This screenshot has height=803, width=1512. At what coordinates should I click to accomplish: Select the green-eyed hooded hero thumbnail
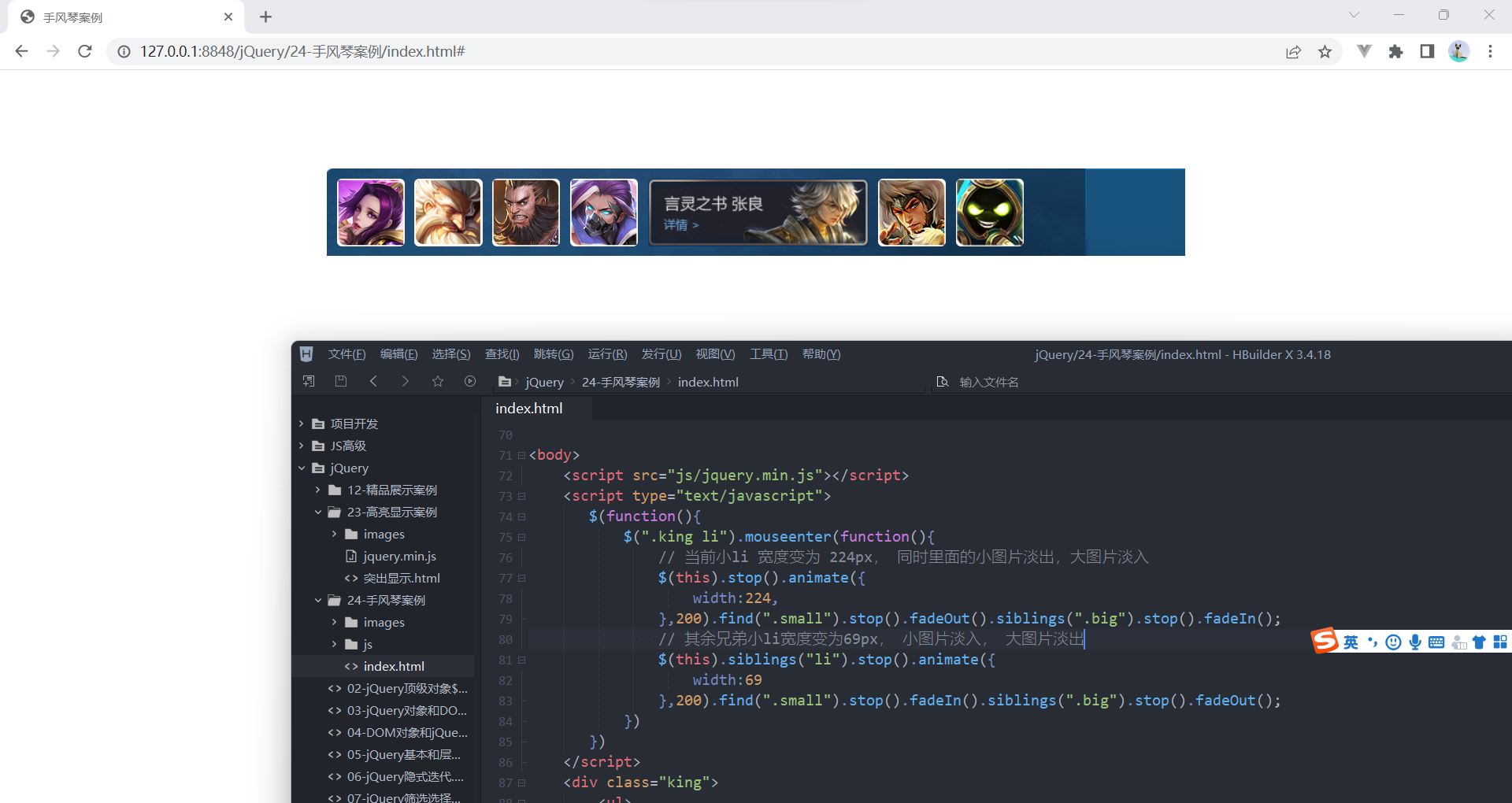click(x=990, y=213)
